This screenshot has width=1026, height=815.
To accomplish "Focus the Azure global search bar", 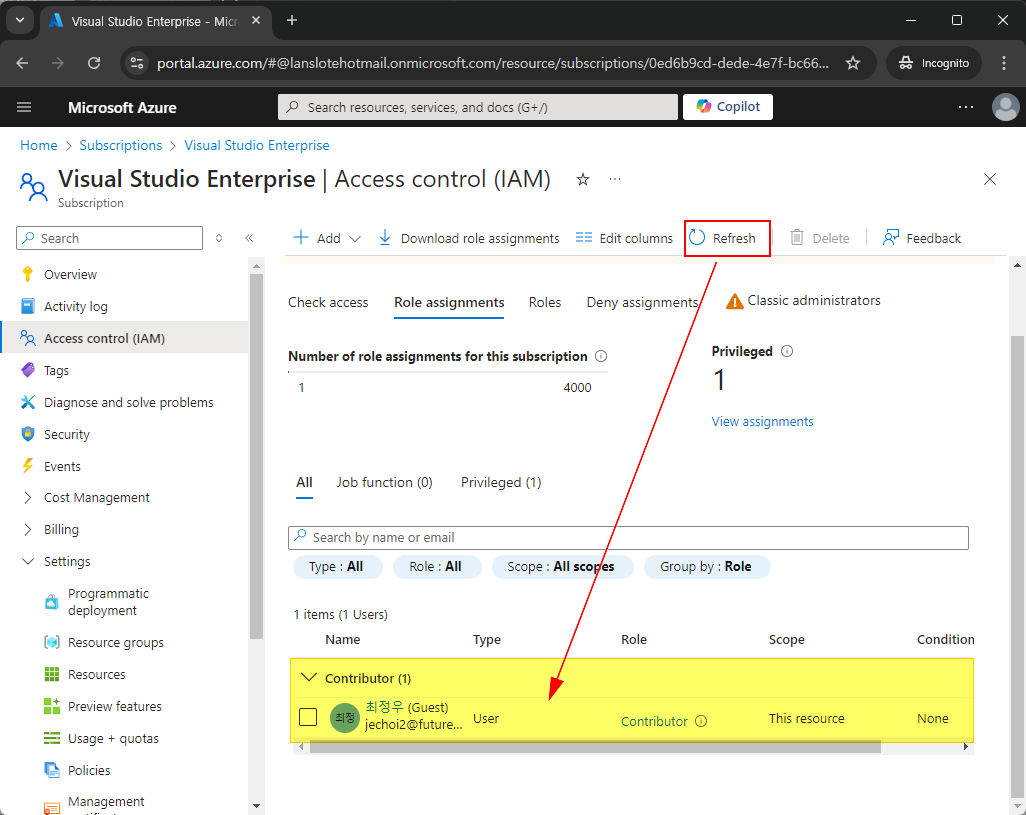I will (478, 107).
